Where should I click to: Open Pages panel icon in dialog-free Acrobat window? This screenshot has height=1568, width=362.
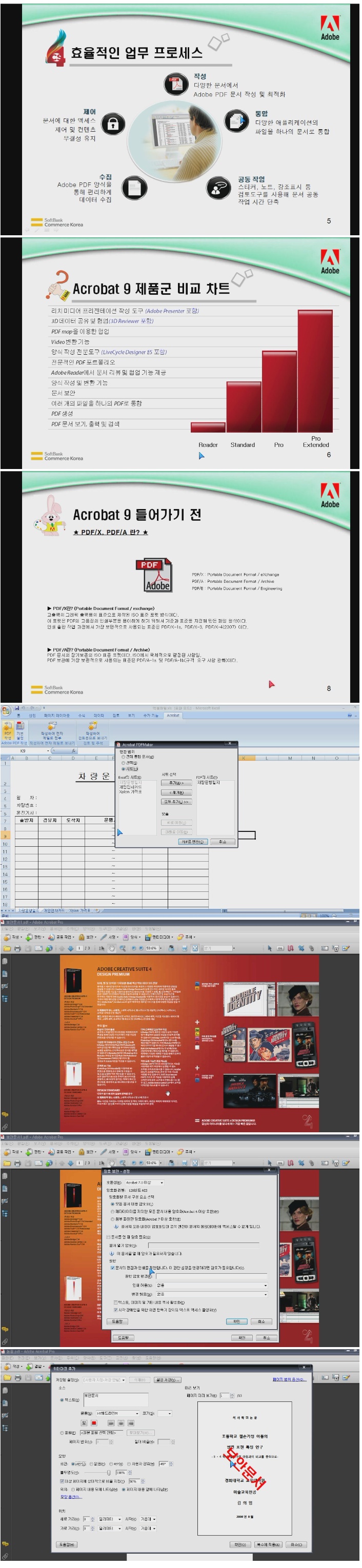[5, 962]
